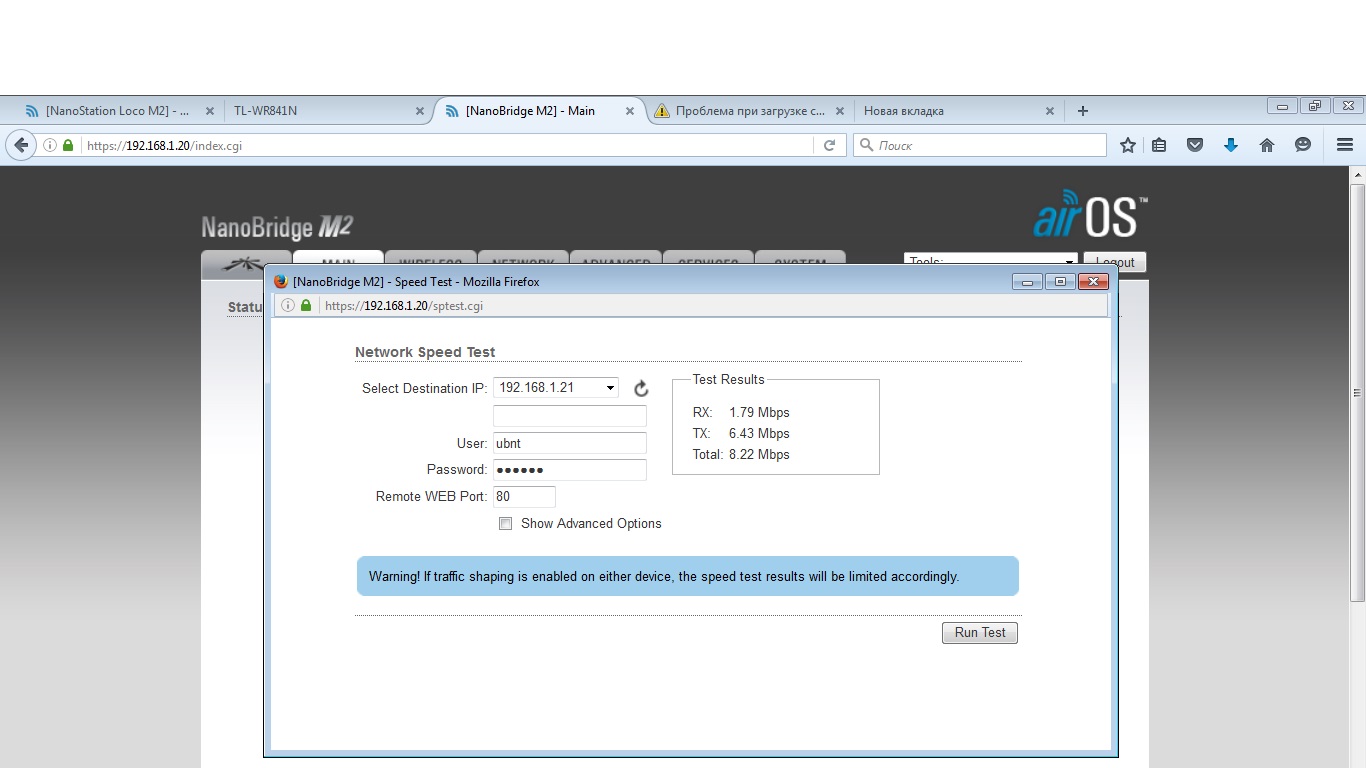Open the smiley-face chat button
1366x768 pixels.
pos(1303,145)
